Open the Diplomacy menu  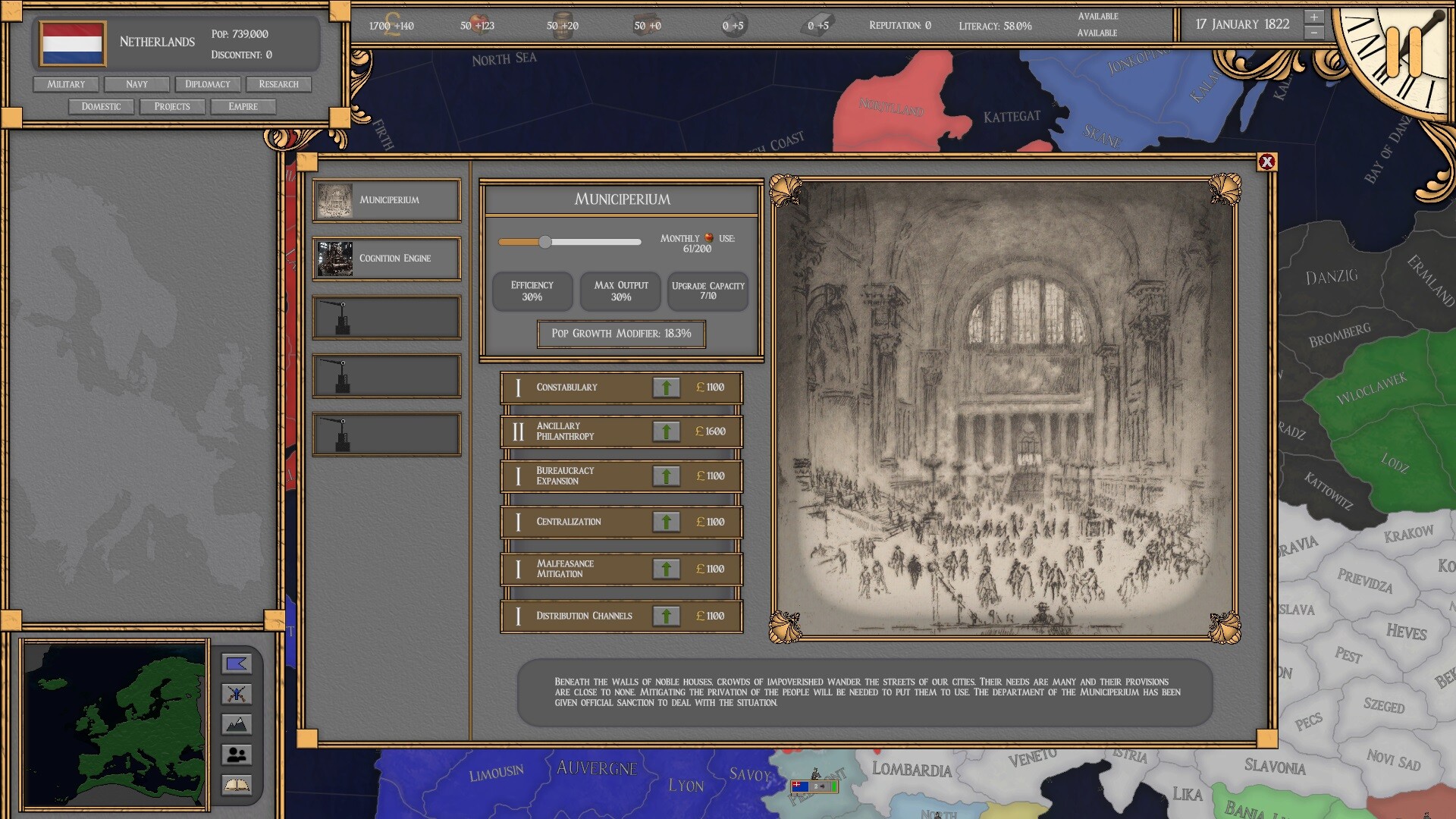[207, 84]
